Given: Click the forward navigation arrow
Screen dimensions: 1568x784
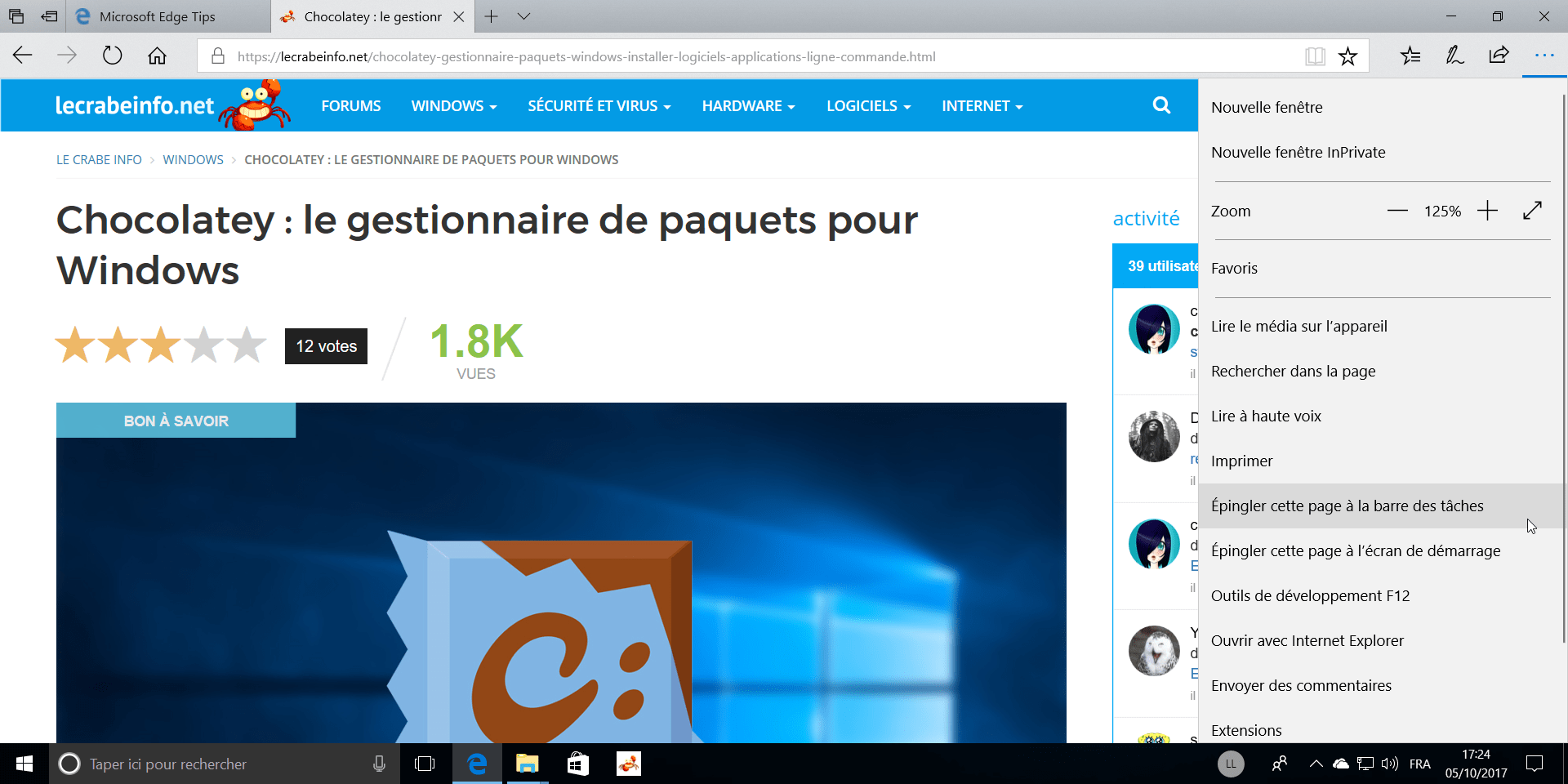Looking at the screenshot, I should pyautogui.click(x=67, y=56).
